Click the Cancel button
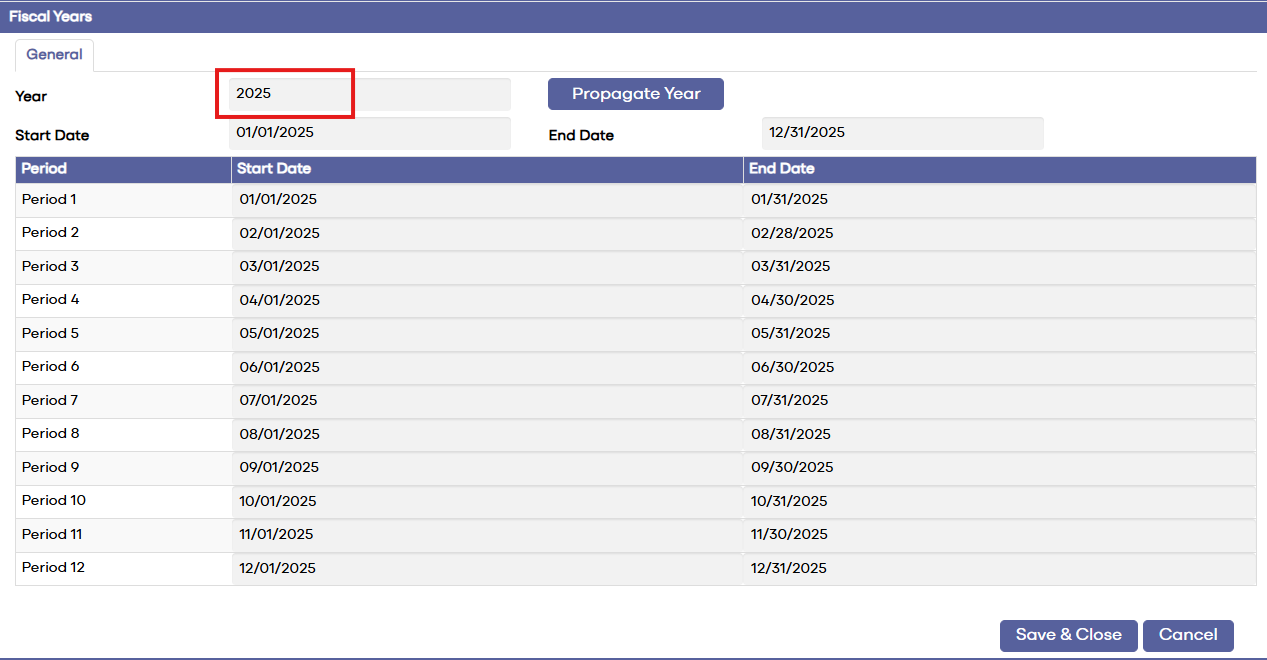 coord(1188,635)
